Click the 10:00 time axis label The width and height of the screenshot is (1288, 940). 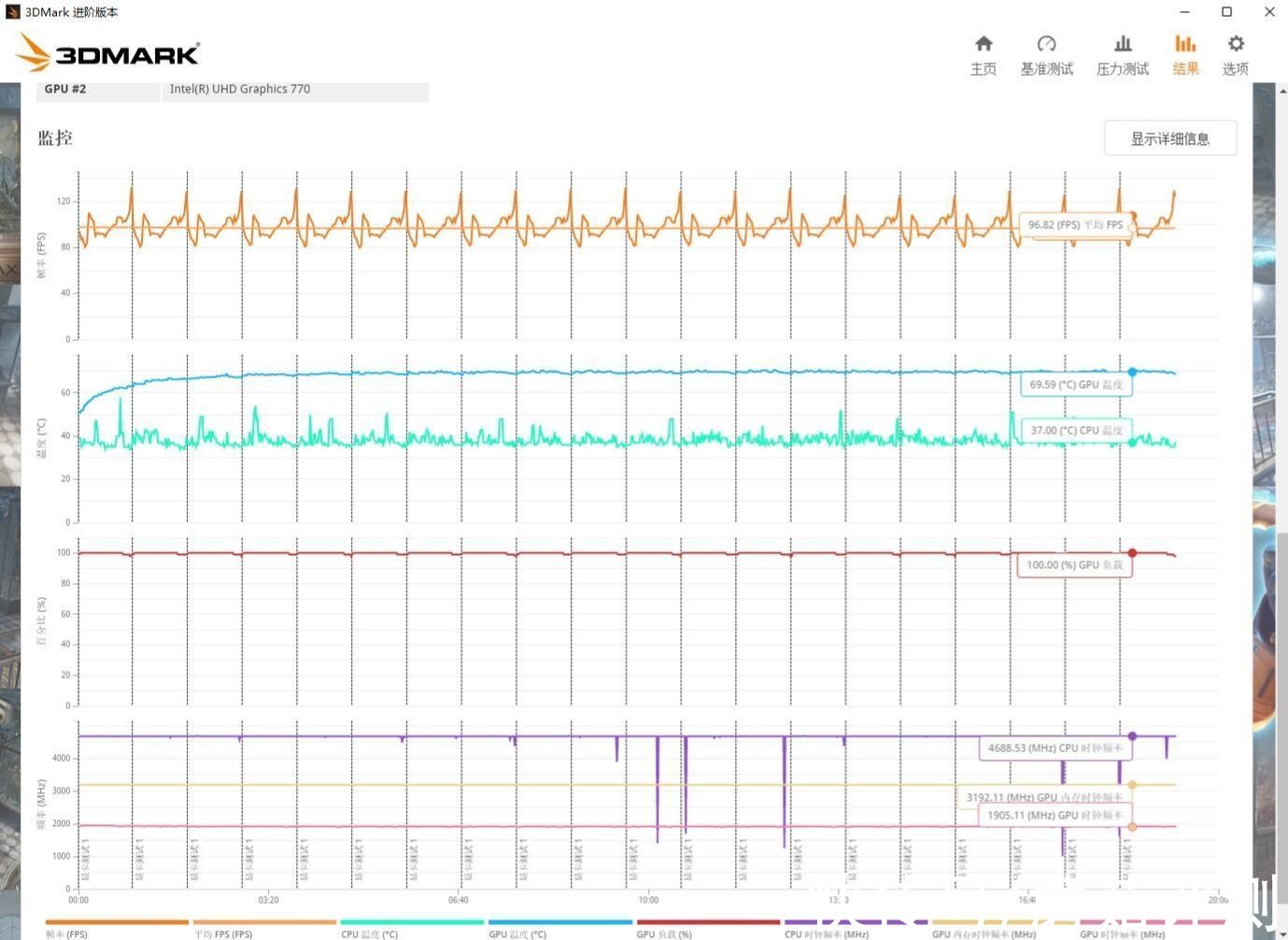(x=648, y=900)
